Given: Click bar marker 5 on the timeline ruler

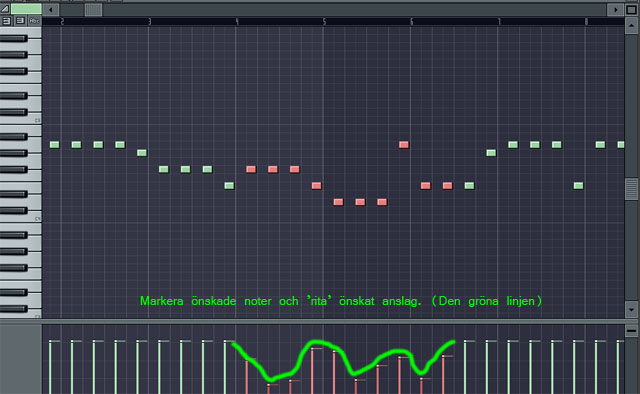Looking at the screenshot, I should pos(324,22).
